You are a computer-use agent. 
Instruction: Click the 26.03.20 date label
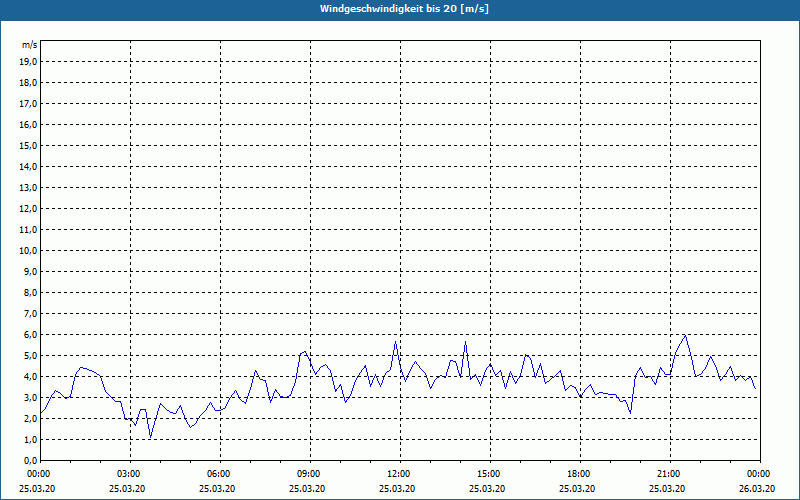click(757, 489)
